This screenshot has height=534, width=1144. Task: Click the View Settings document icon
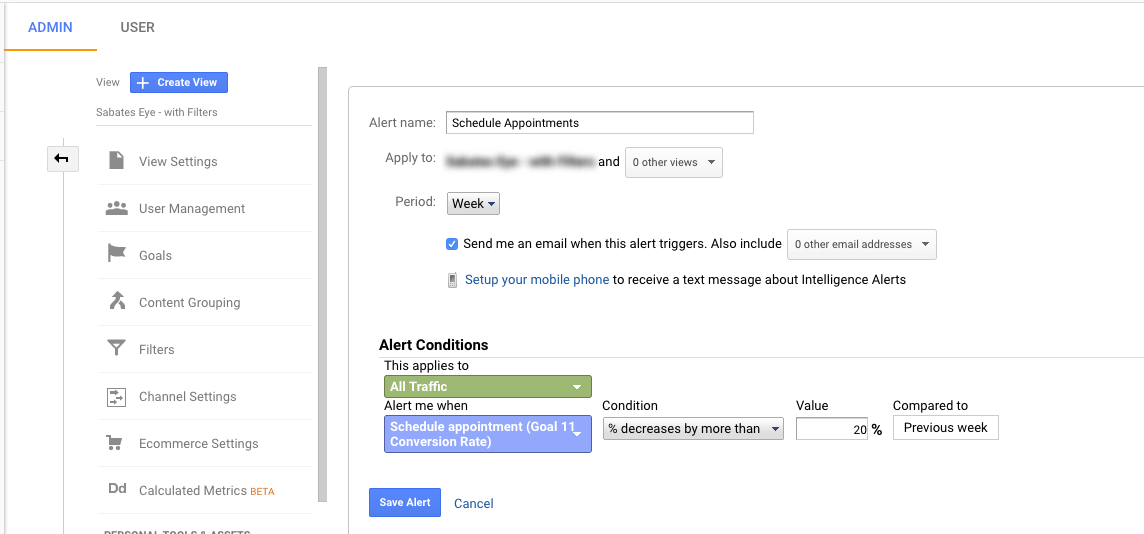click(x=117, y=161)
